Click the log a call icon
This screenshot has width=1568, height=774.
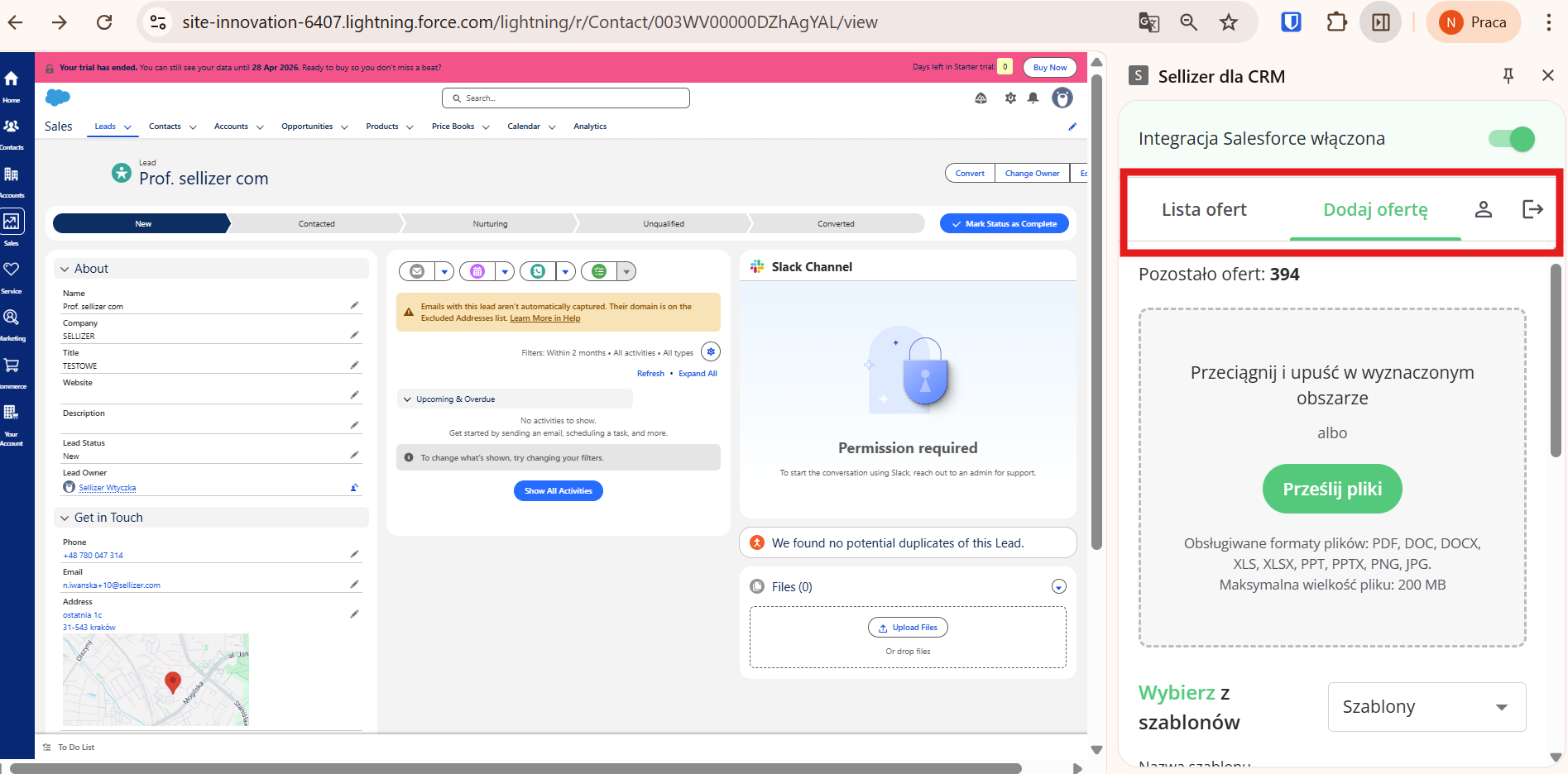[539, 271]
